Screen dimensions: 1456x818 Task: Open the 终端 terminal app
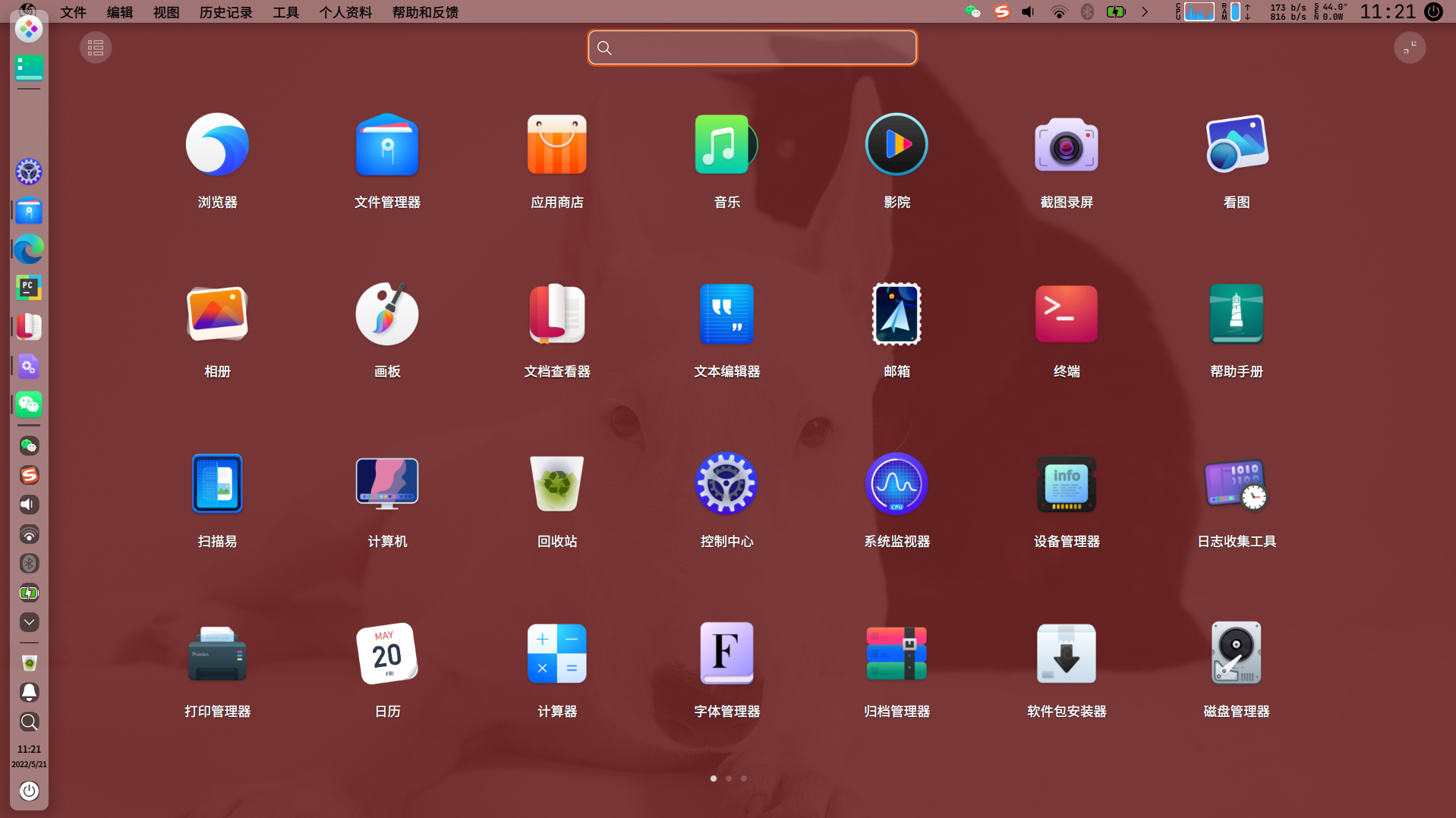point(1067,314)
